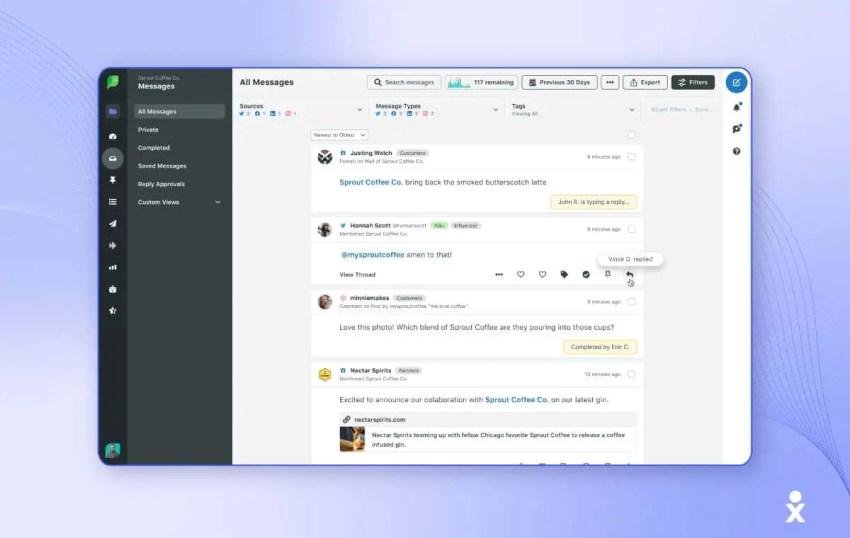Check the Justing Welch message checkbox
Screen dimensions: 850x538
632,157
